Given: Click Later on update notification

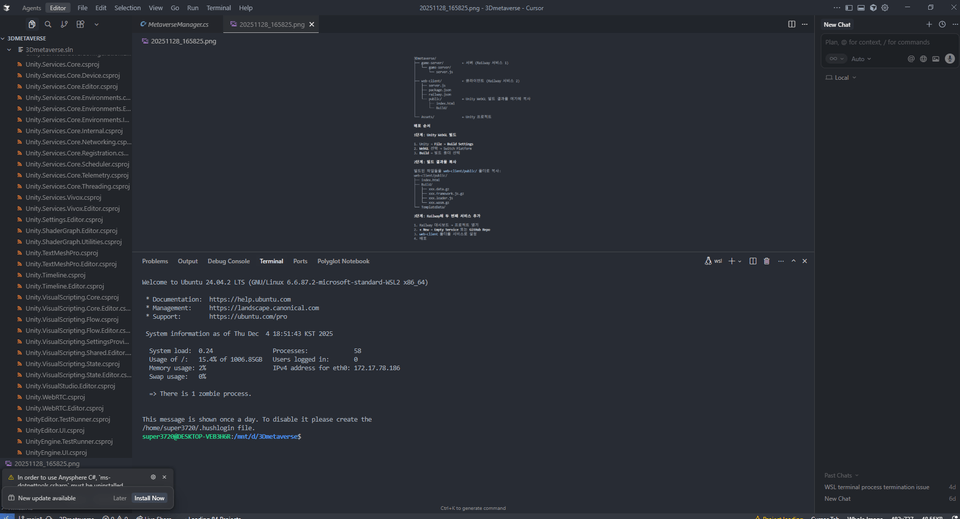Looking at the screenshot, I should pos(119,498).
